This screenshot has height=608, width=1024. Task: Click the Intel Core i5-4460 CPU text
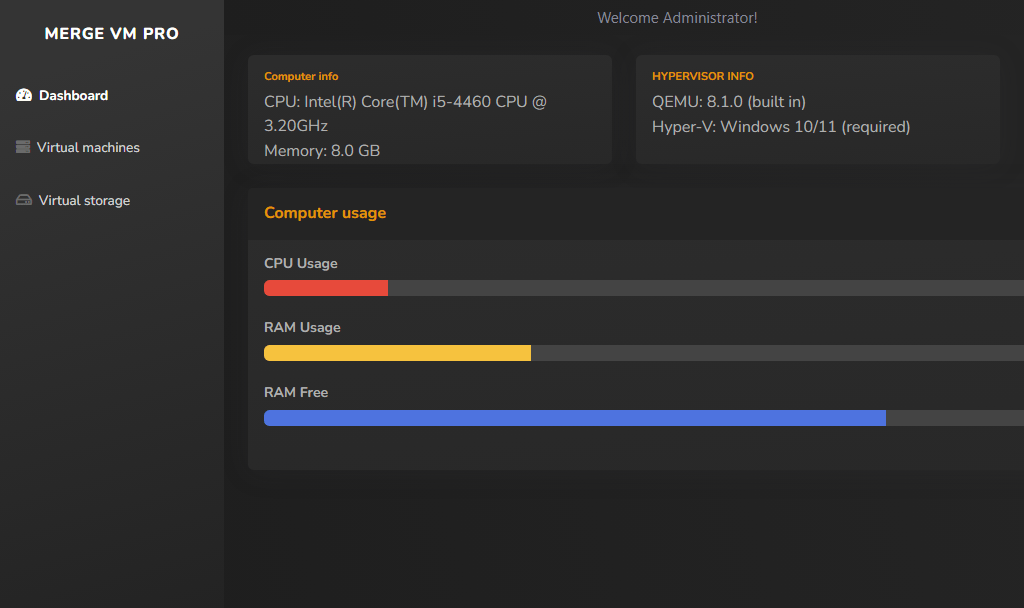tap(405, 102)
